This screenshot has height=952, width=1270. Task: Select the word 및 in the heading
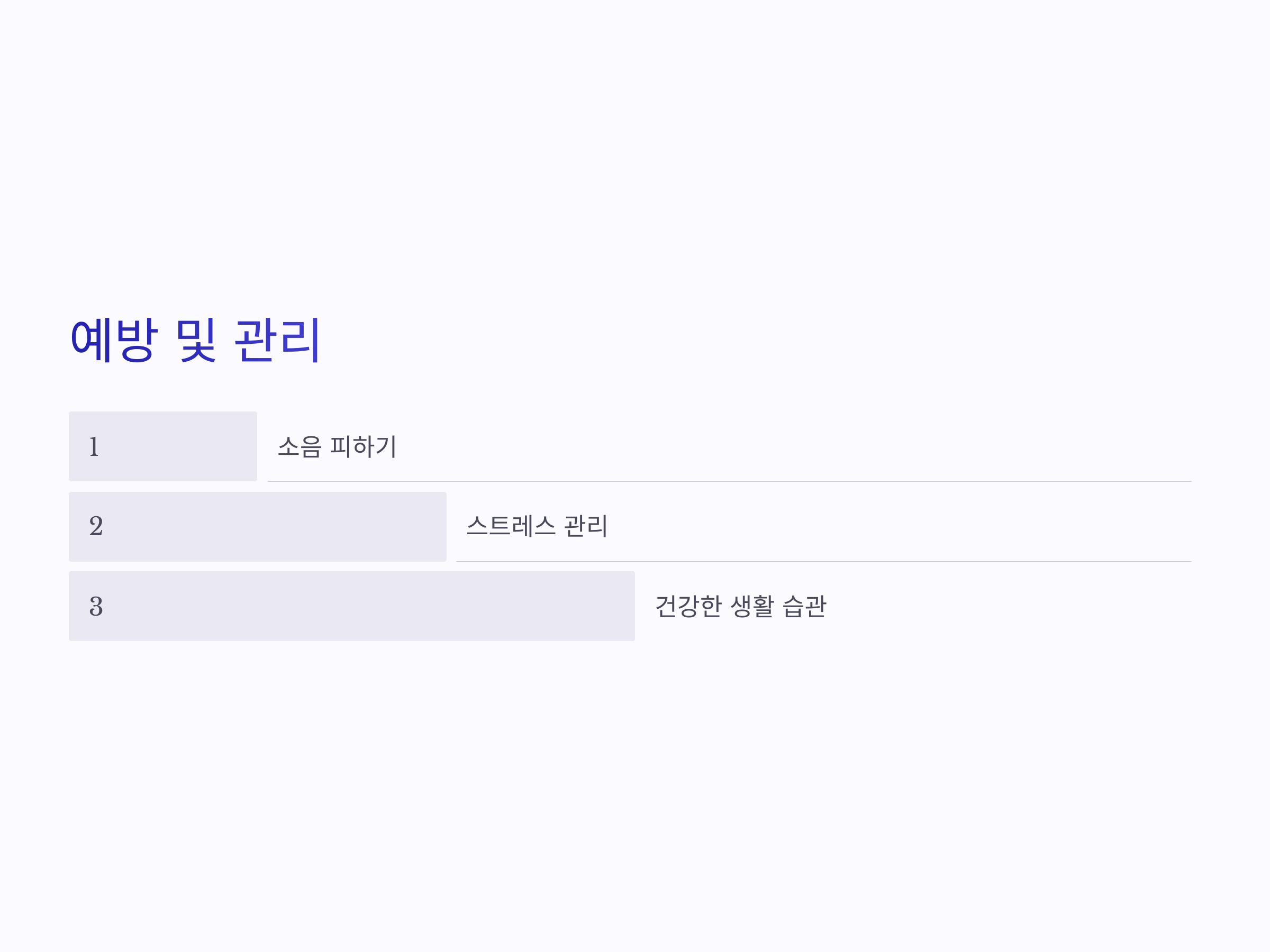[x=196, y=340]
